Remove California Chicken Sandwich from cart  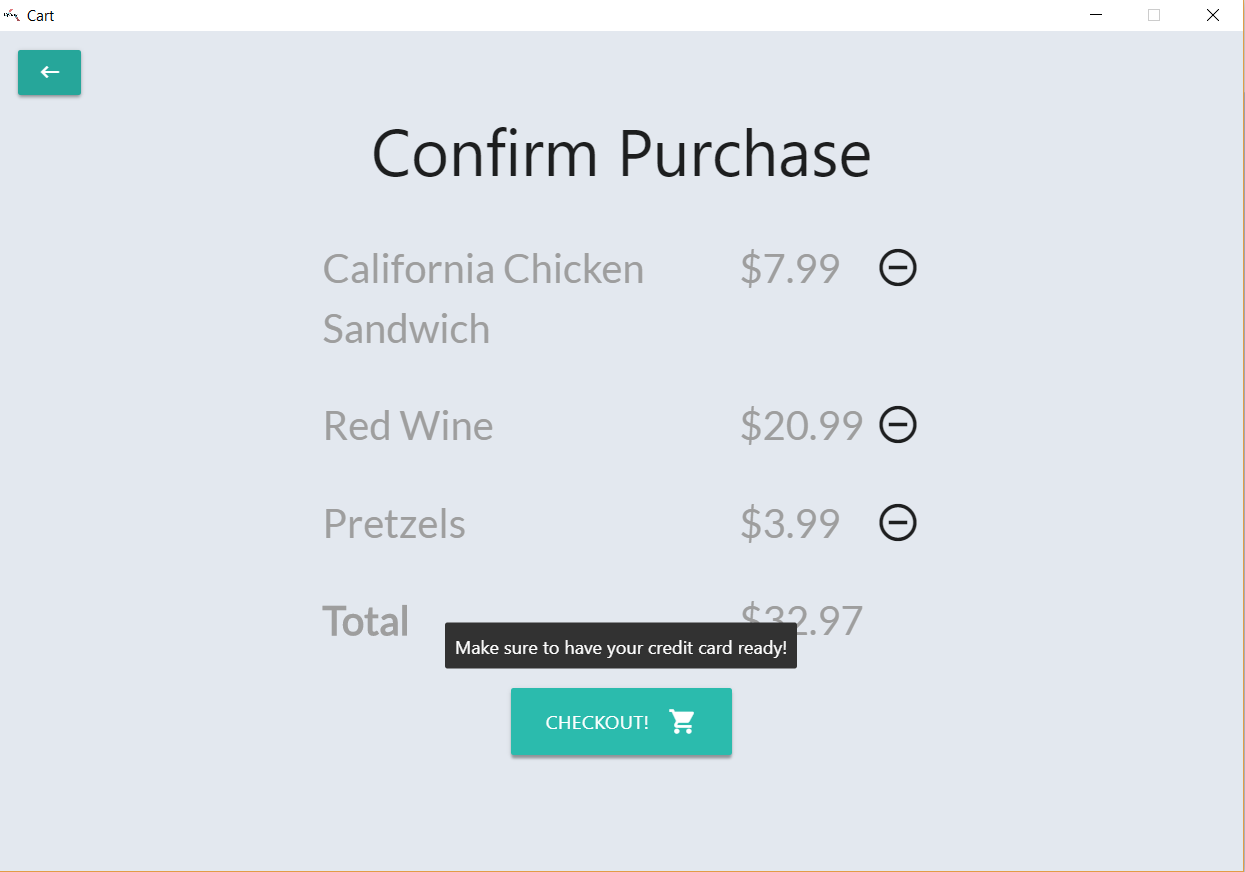point(897,268)
